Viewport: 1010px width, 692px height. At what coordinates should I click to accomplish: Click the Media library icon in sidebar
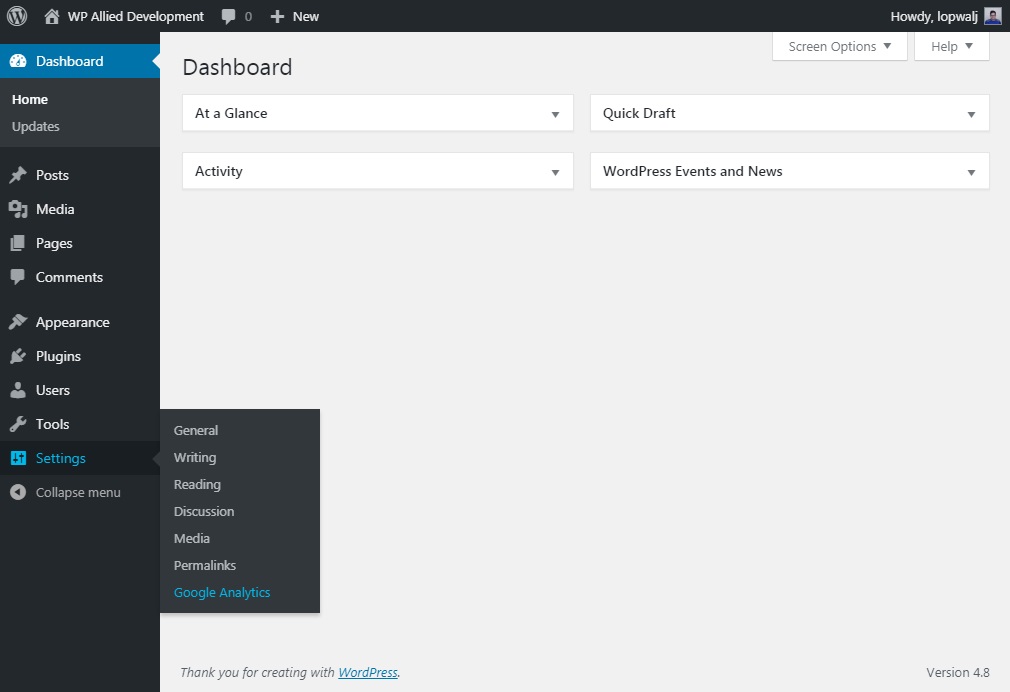pyautogui.click(x=18, y=209)
